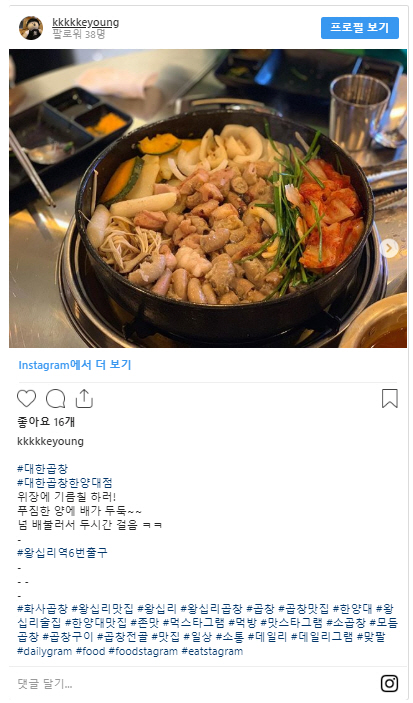Open comments via speech bubble icon
The image size is (413, 703).
pyautogui.click(x=56, y=399)
